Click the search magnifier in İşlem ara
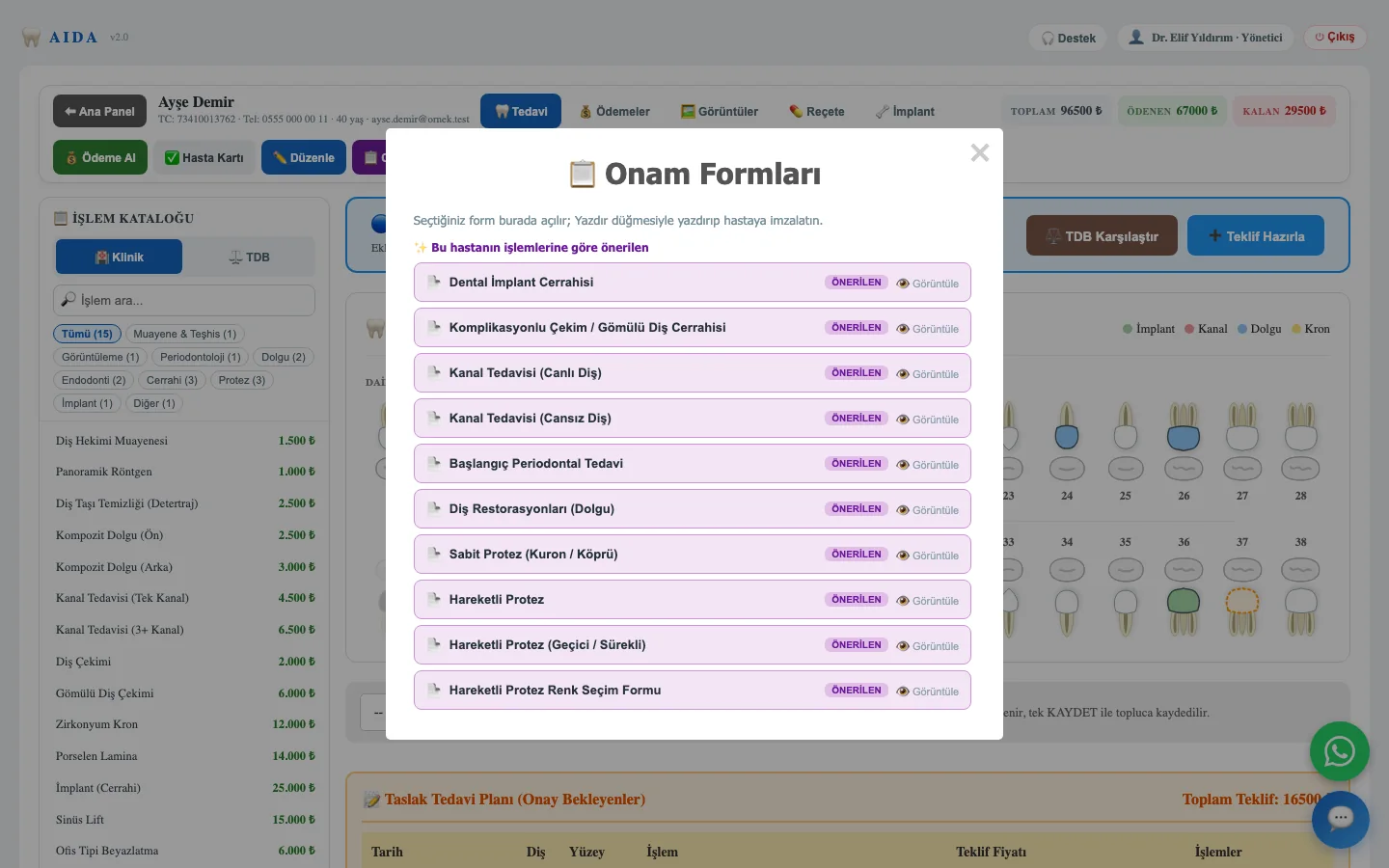Screen dimensions: 1389x868 (x=68, y=300)
